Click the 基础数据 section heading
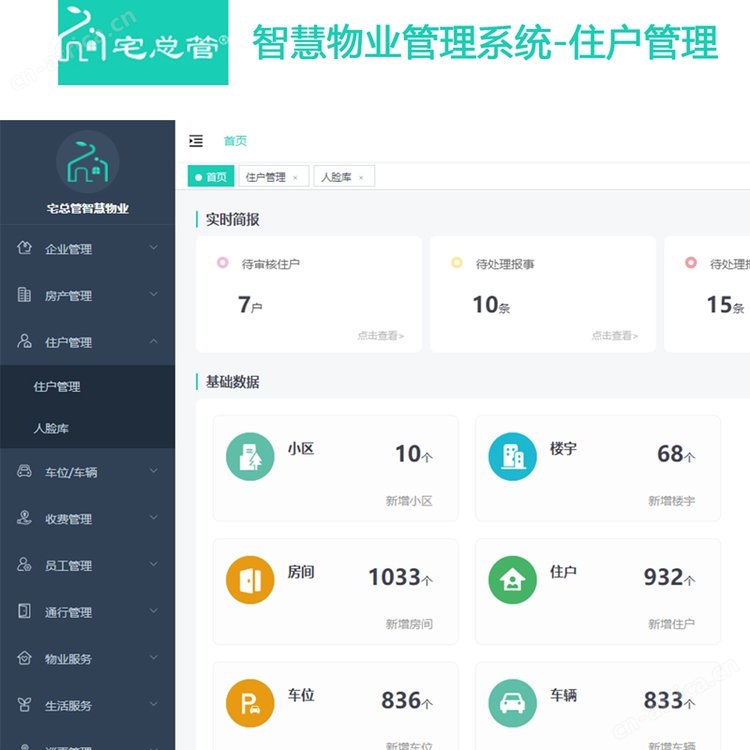The image size is (750, 750). tap(232, 382)
